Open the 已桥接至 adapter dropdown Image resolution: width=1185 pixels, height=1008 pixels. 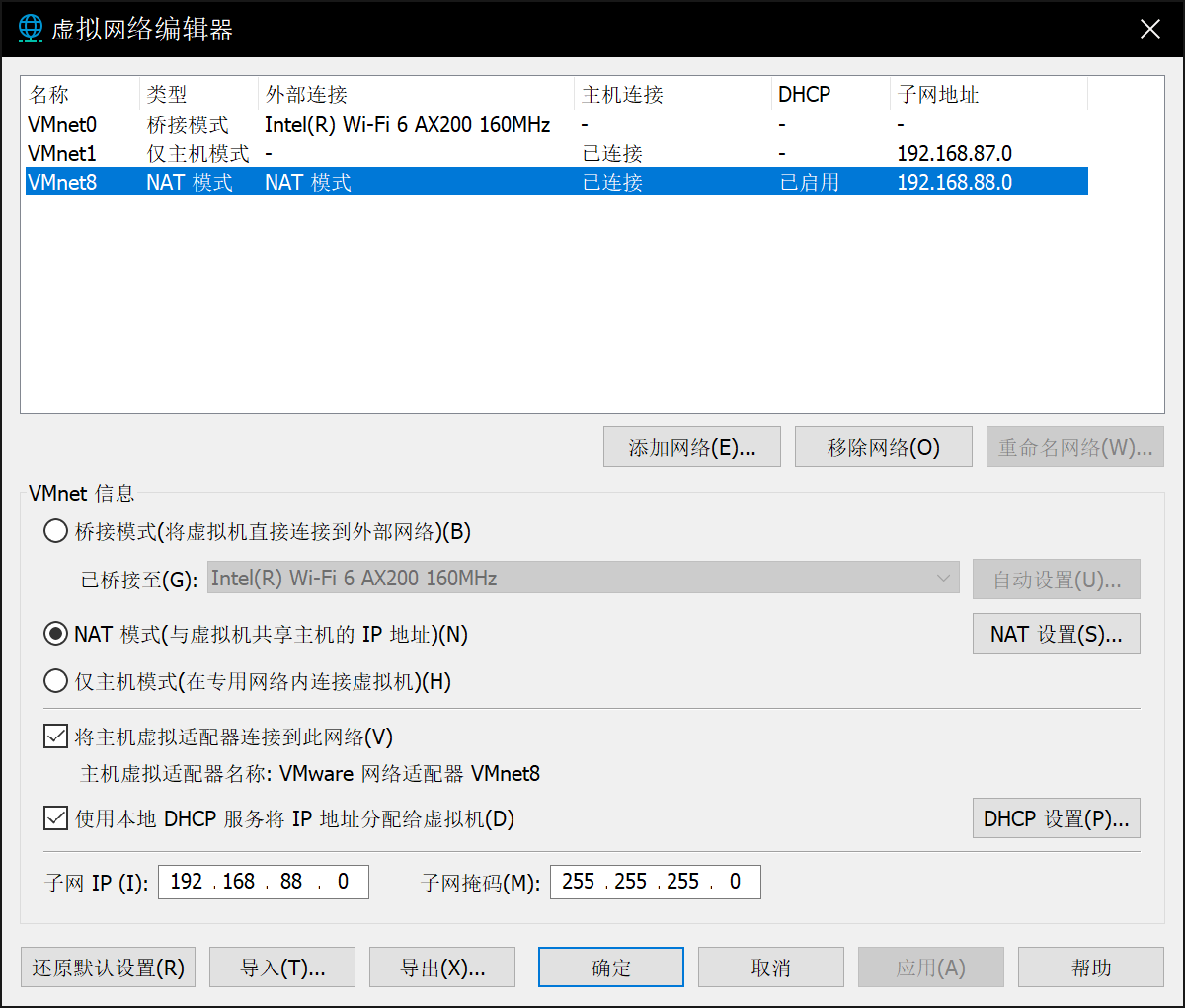[x=583, y=579]
